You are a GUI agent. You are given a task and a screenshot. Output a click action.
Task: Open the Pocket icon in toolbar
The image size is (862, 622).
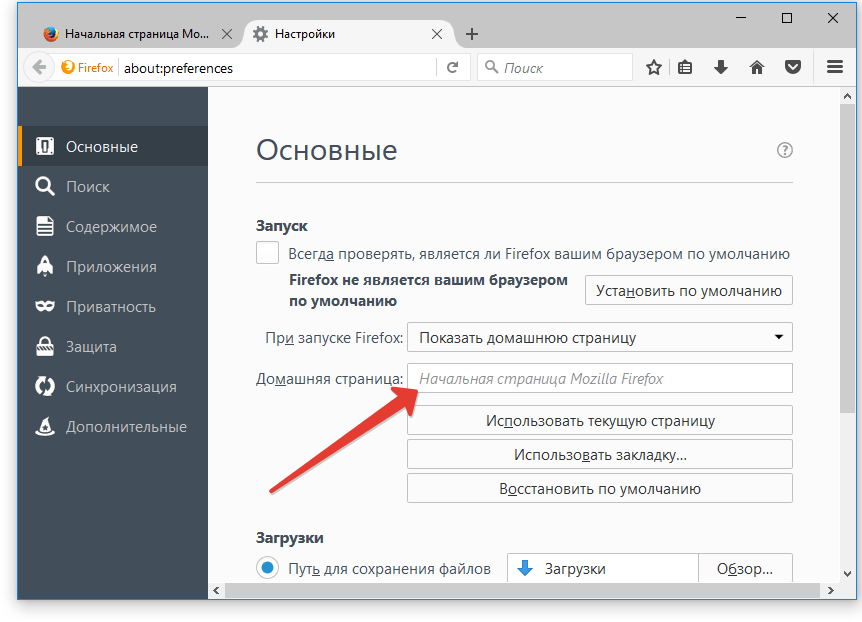793,68
